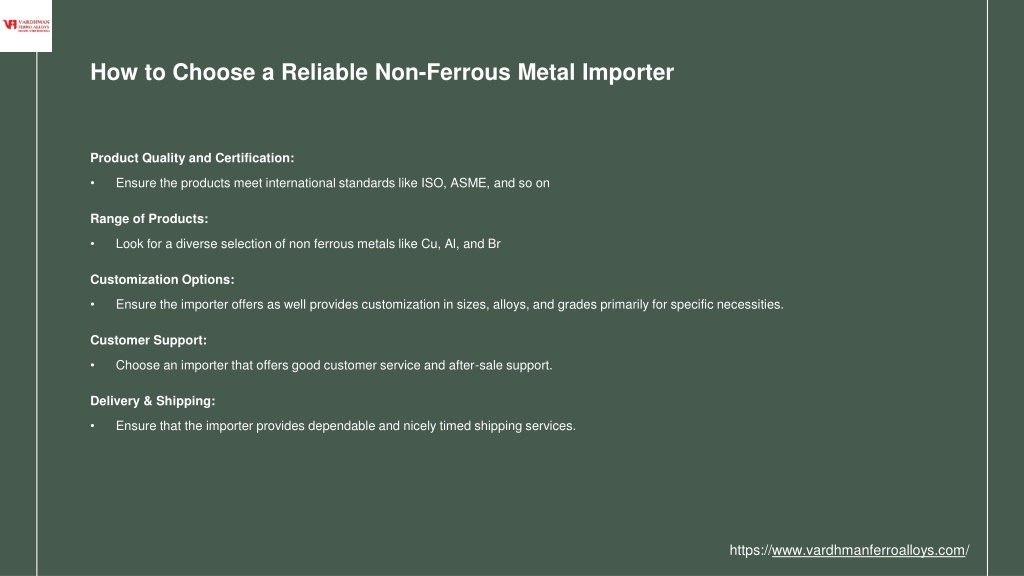Click the bullet before the dependable shipping line

coord(93,426)
